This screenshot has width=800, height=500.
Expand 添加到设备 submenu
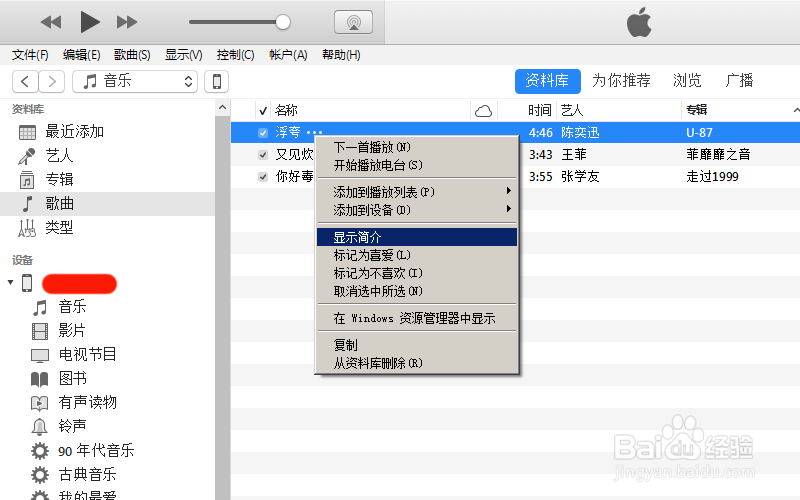tap(417, 210)
